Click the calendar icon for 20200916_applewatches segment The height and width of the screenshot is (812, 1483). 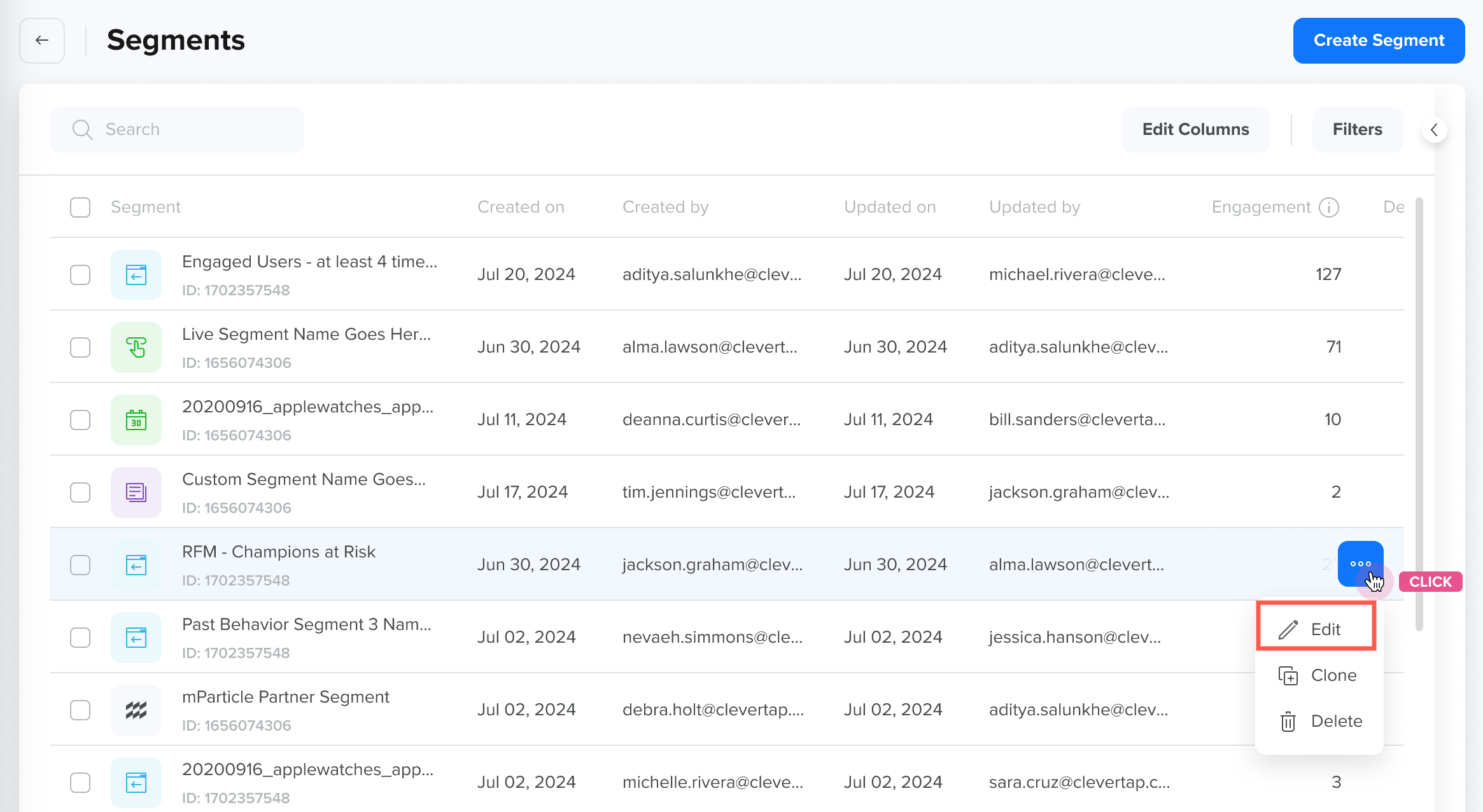[x=136, y=420]
